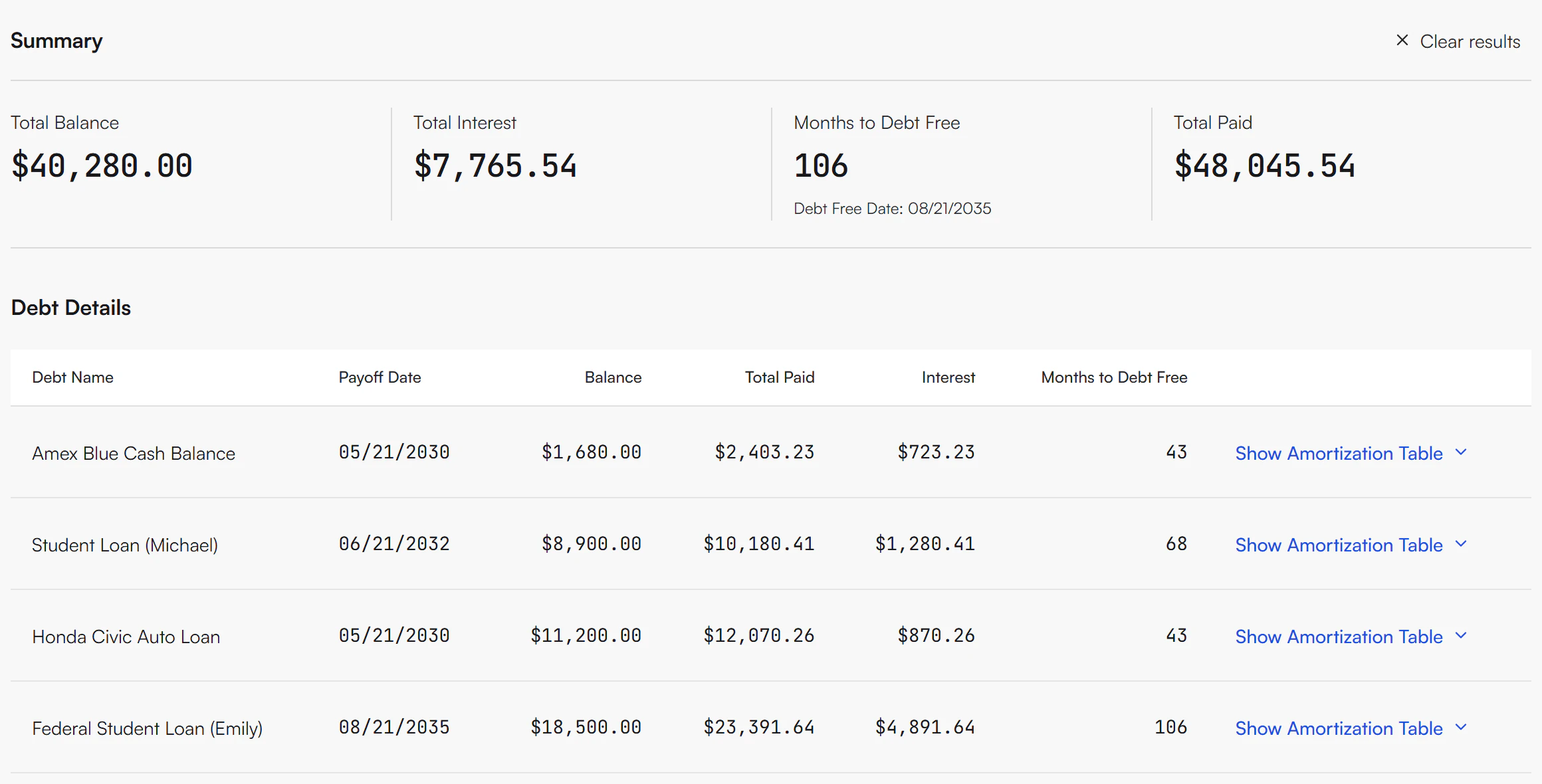Click total paid $10,180.41
The width and height of the screenshot is (1542, 784).
coord(759,544)
